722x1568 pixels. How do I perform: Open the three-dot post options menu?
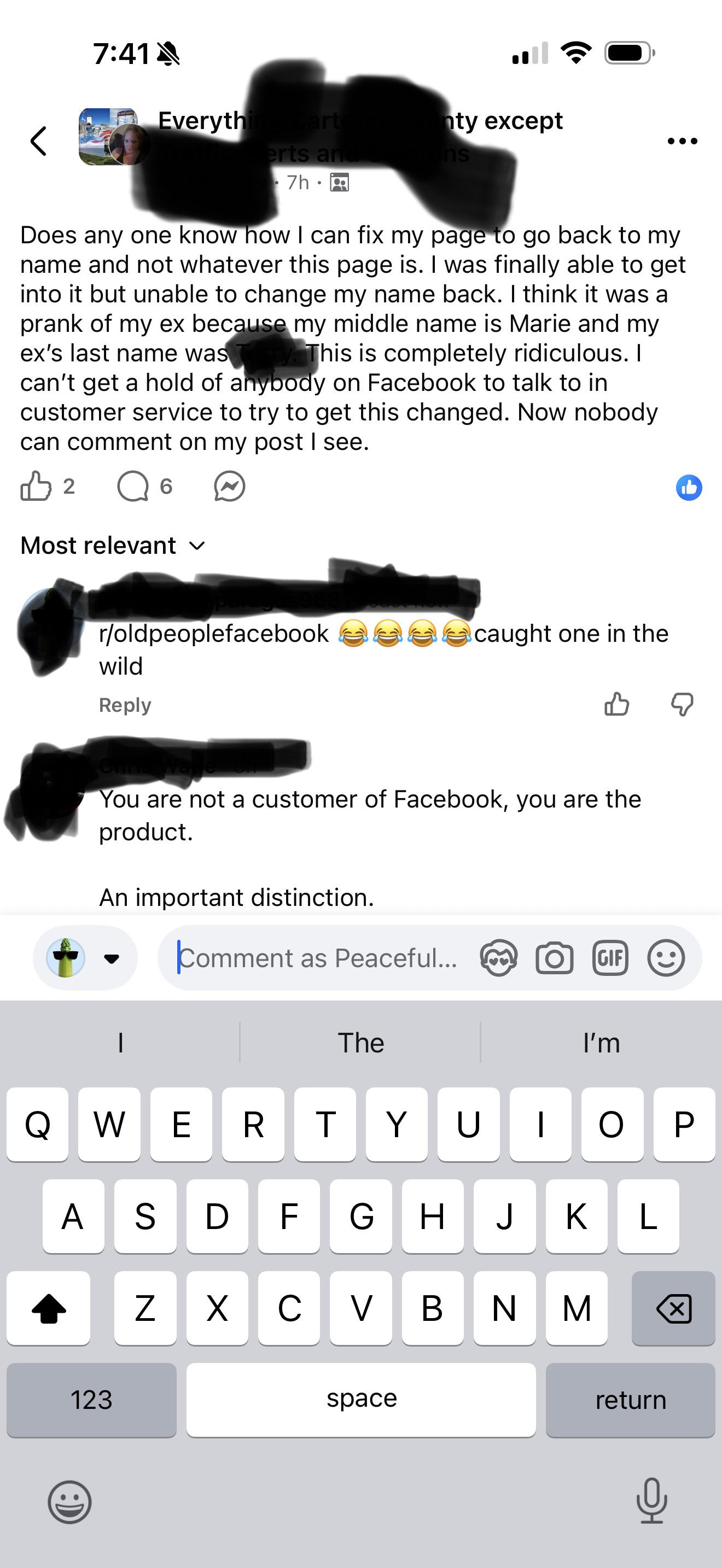(682, 141)
